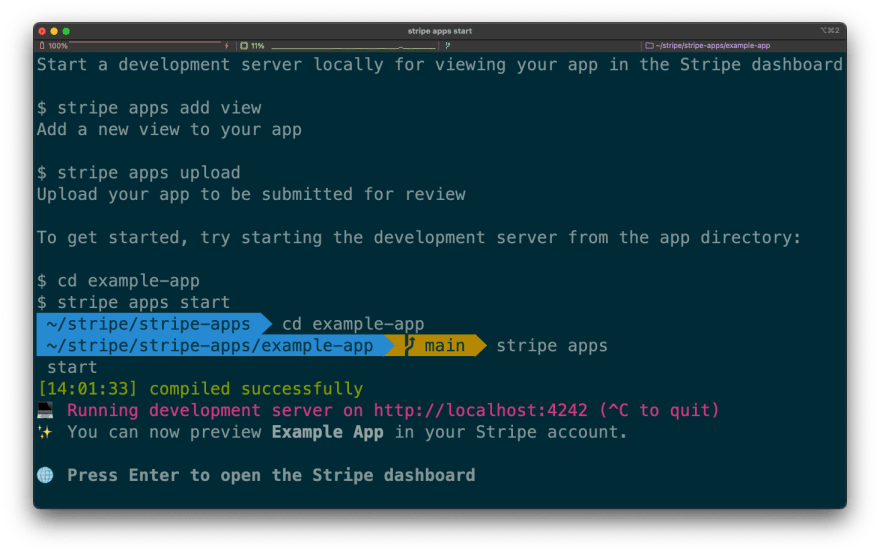Click the sparkles emoji before You can
This screenshot has height=553, width=880.
(x=45, y=432)
